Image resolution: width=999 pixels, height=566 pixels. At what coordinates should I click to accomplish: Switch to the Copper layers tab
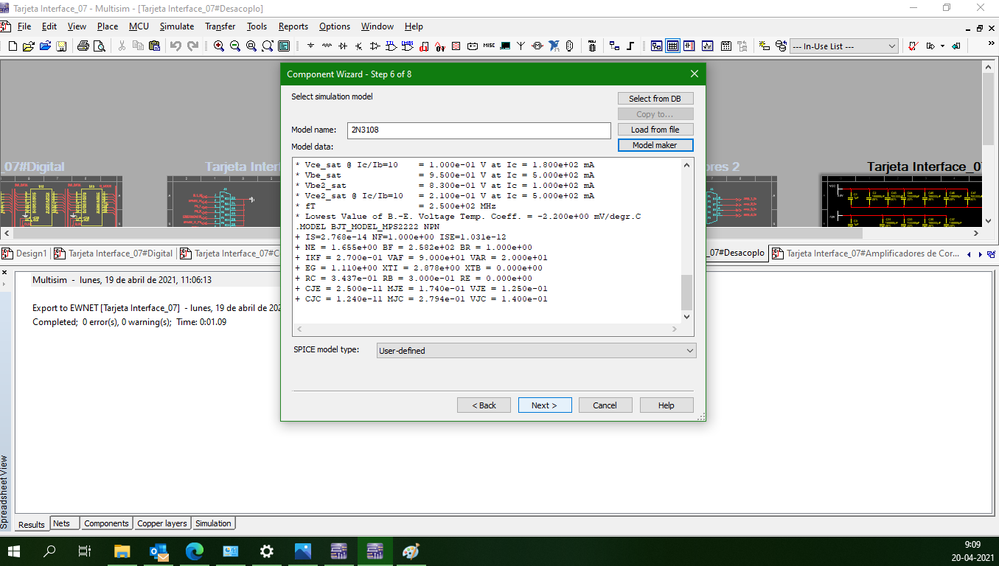(162, 523)
